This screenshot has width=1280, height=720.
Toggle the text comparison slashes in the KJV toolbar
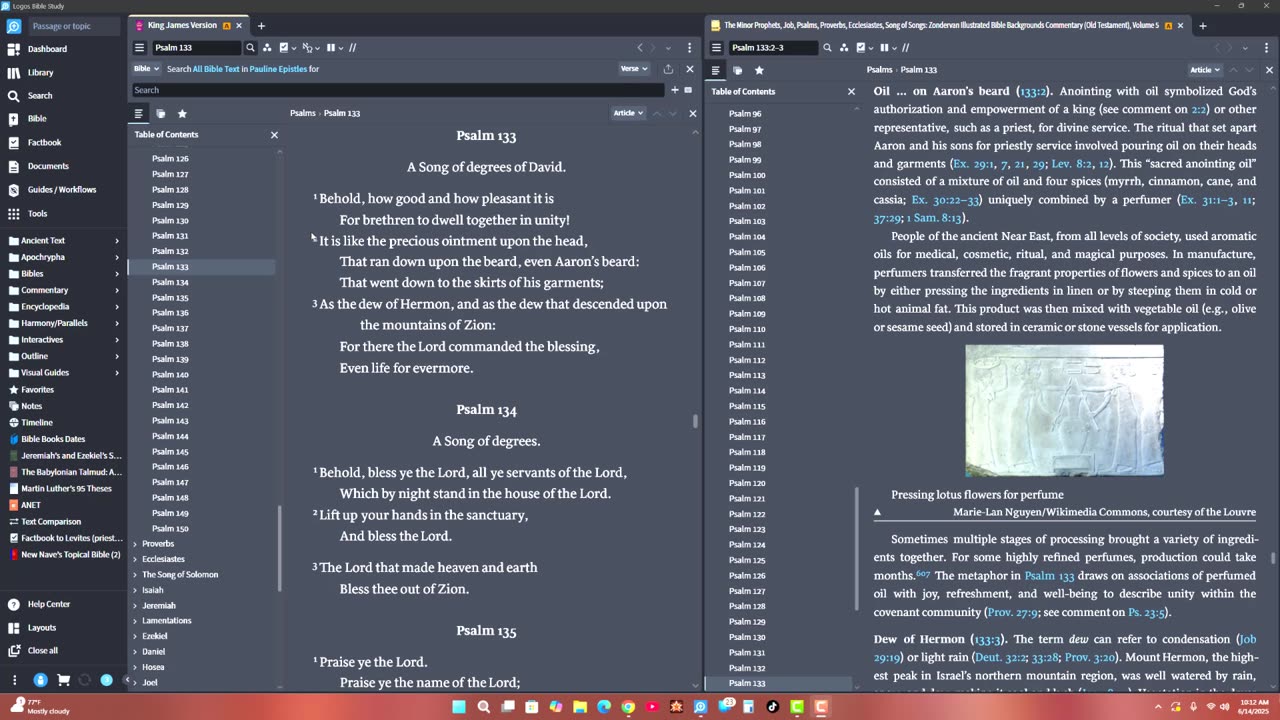[352, 47]
